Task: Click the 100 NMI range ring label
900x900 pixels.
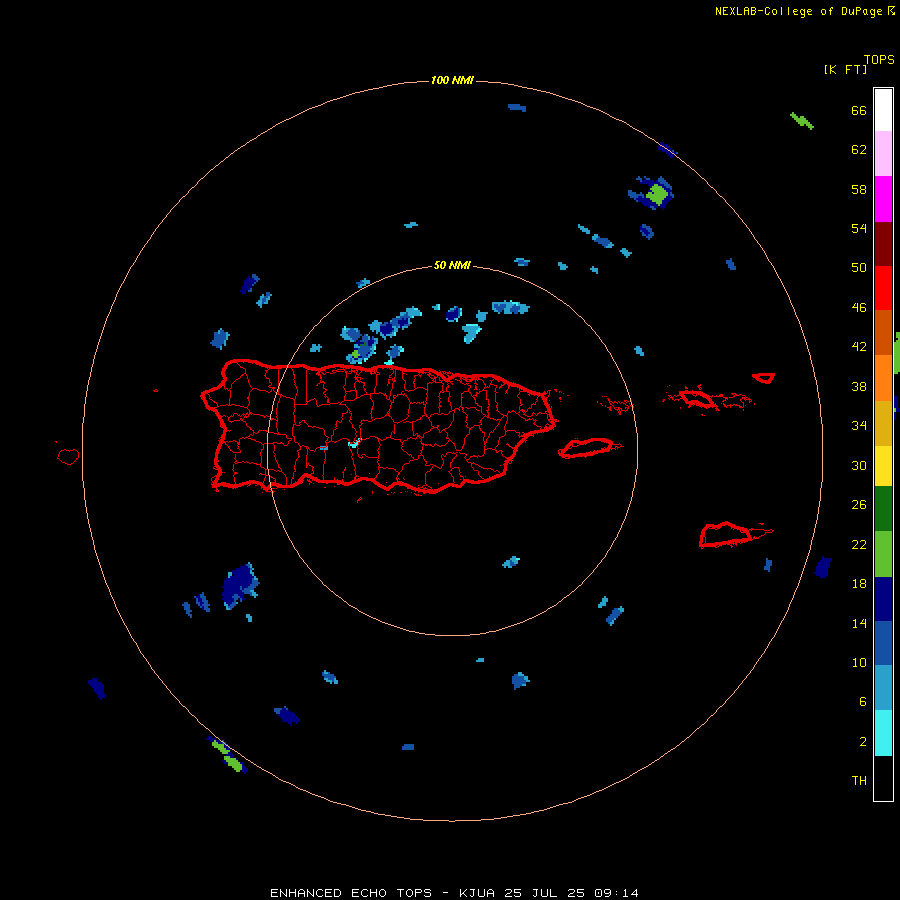Action: pos(452,80)
